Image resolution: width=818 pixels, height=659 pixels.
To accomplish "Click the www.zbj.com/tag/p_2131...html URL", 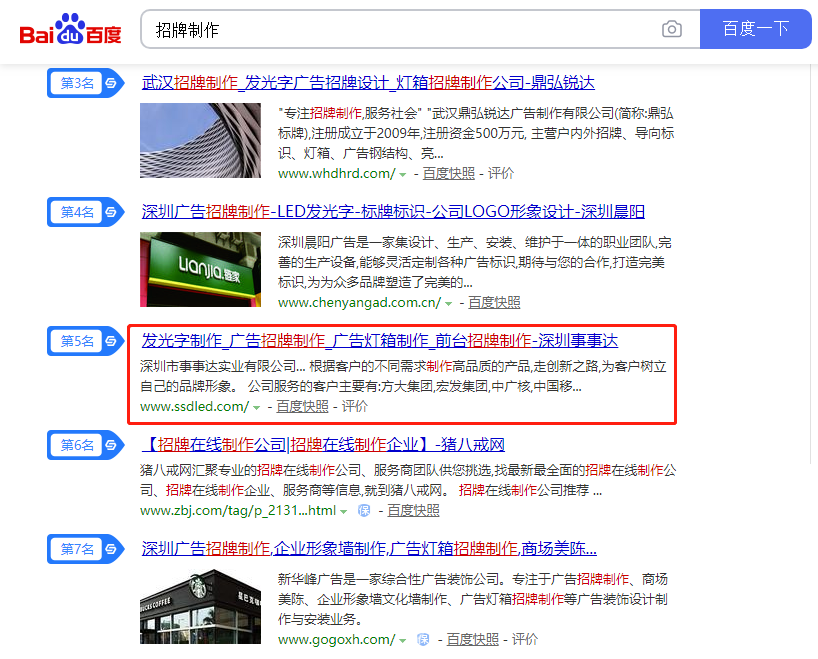I will [x=238, y=510].
